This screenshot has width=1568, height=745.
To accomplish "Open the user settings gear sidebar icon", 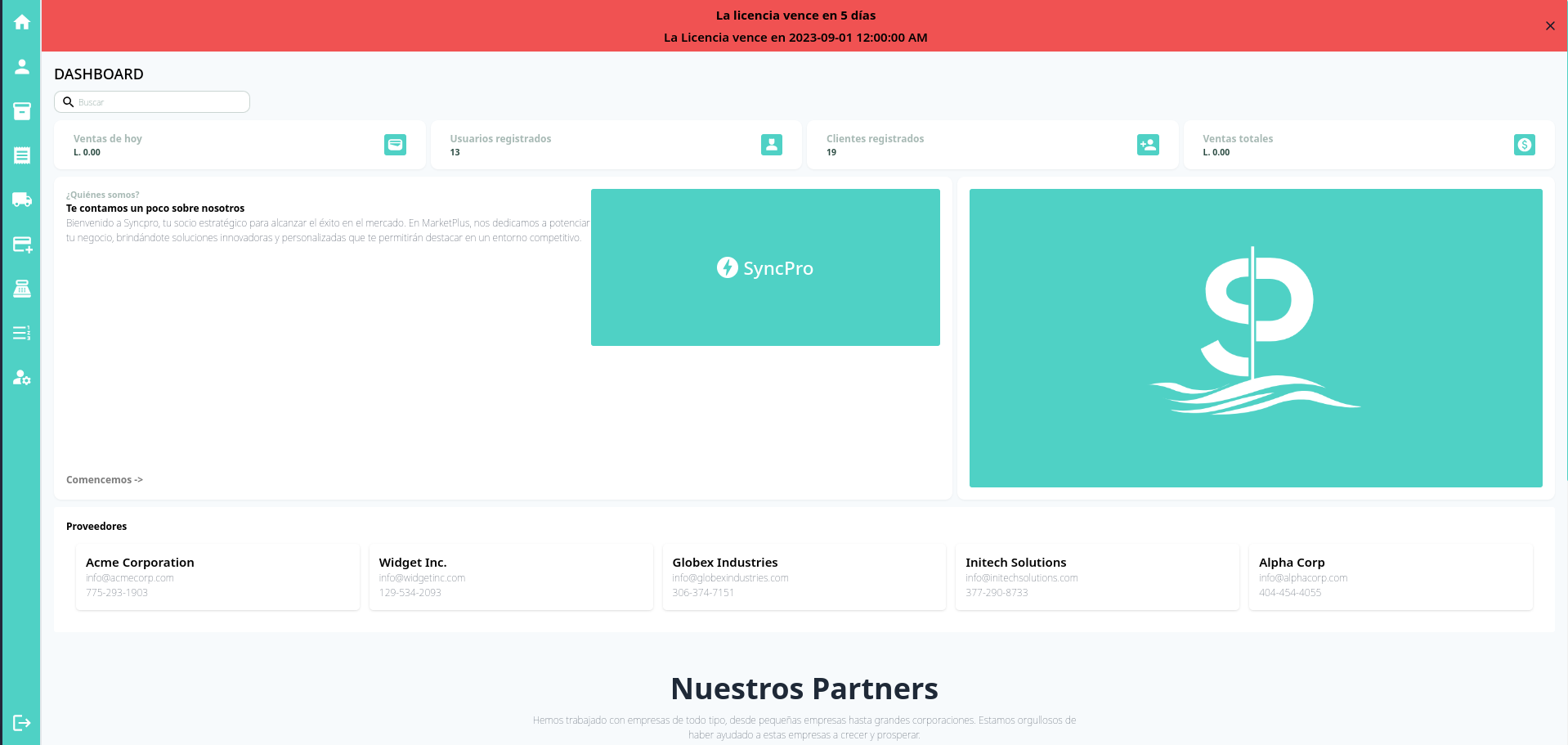I will point(22,378).
